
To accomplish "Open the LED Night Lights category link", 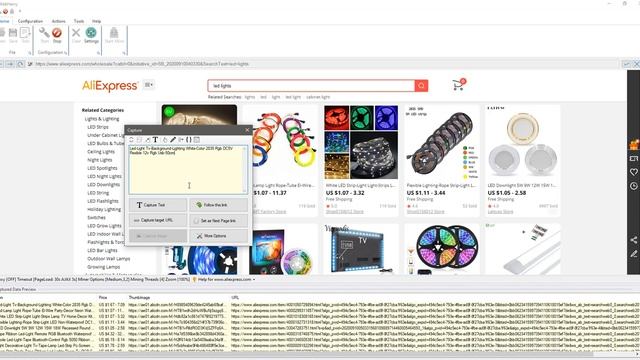I will [104, 176].
